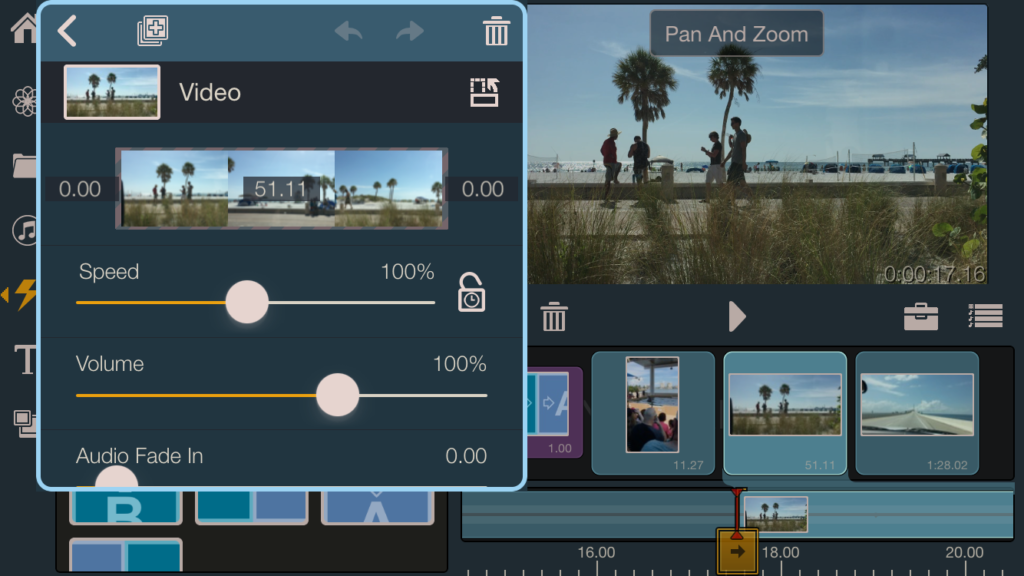Undo the last edit with the left arrow

[x=347, y=31]
